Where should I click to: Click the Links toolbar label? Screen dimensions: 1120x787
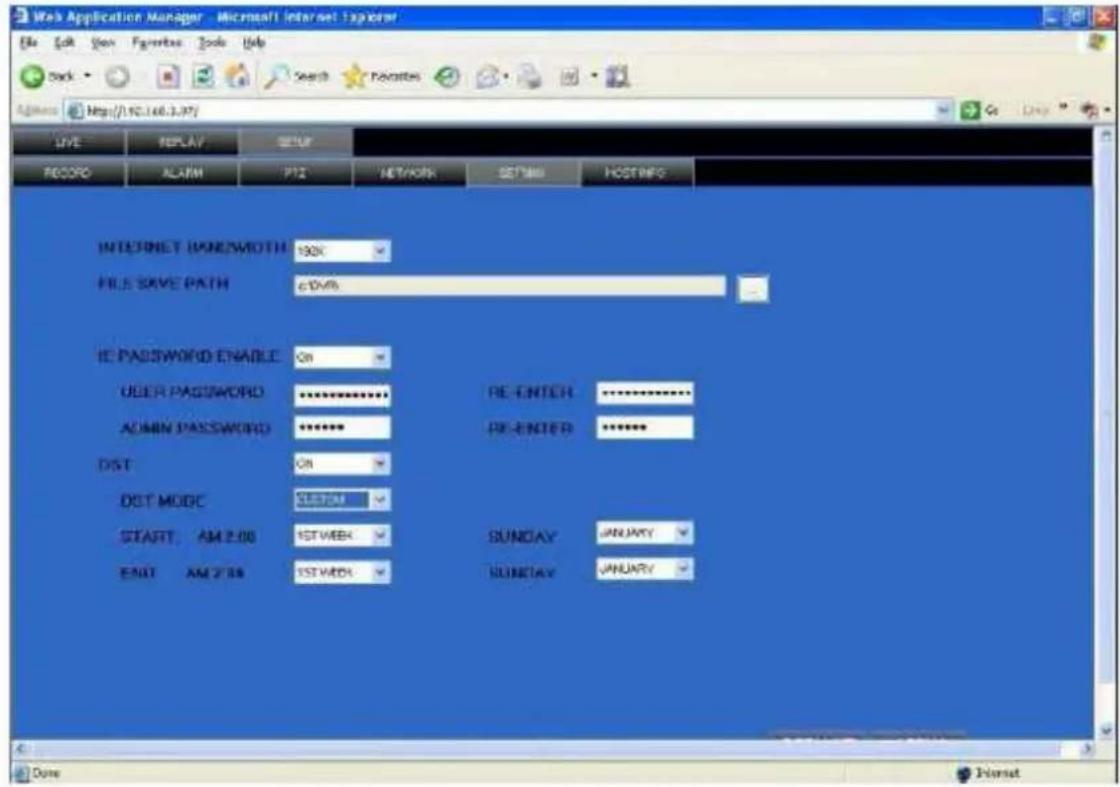click(1034, 111)
